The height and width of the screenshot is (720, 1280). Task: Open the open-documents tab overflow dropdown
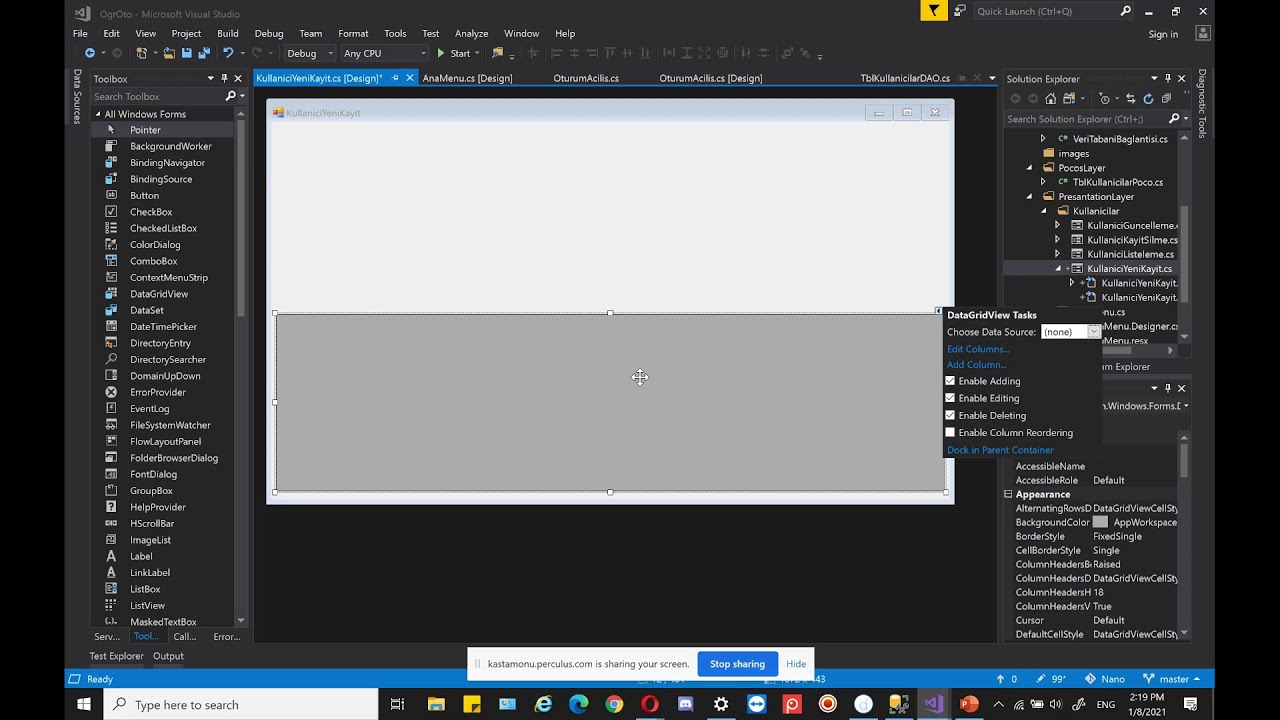(992, 78)
